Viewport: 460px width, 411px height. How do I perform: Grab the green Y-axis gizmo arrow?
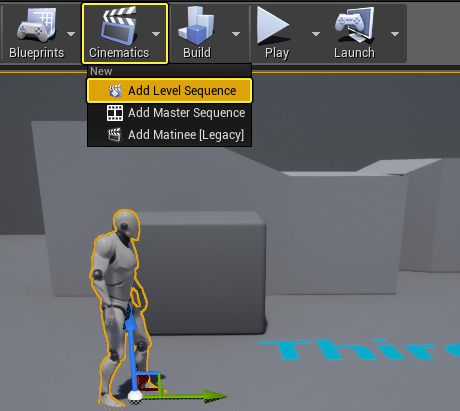(x=187, y=397)
